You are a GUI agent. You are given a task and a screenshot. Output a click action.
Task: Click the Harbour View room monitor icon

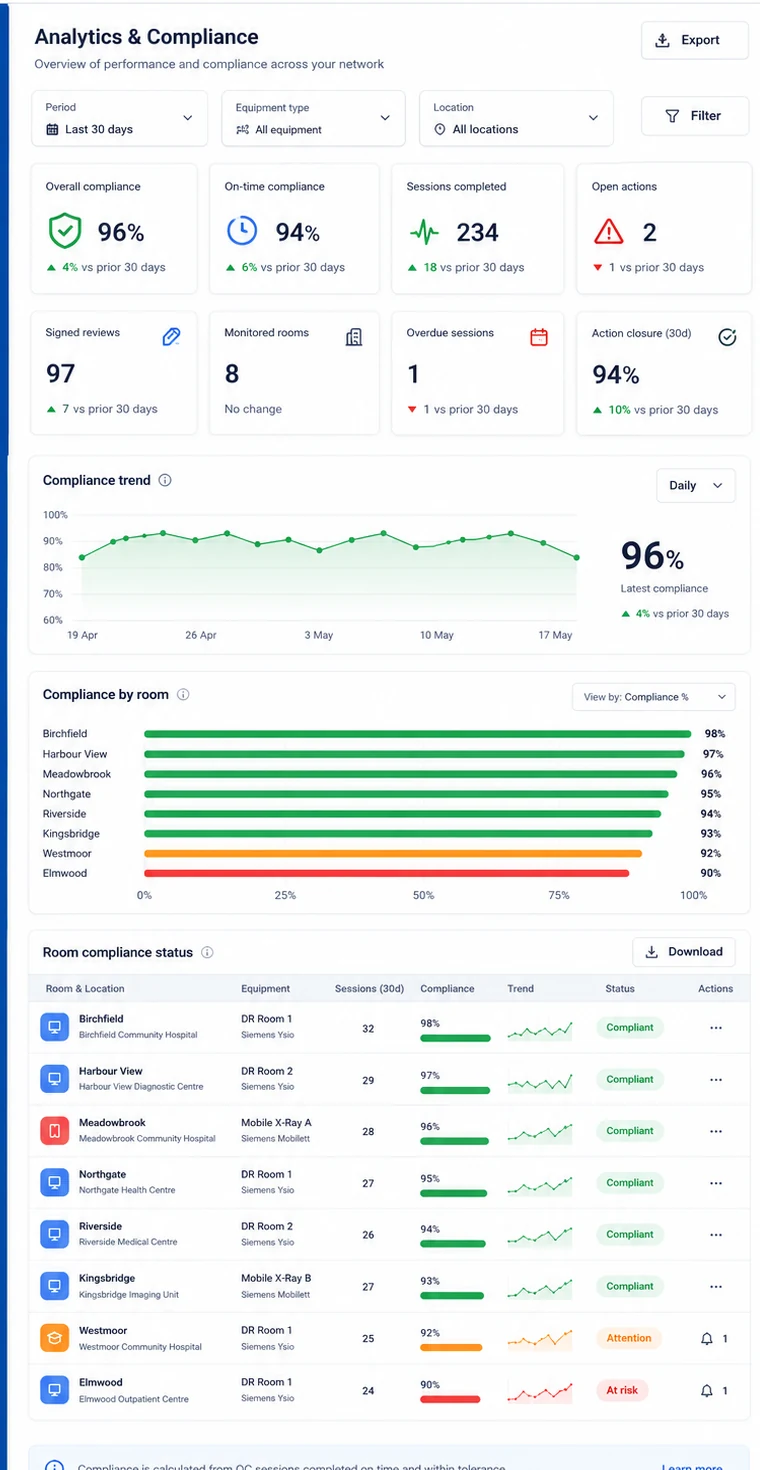point(54,1078)
